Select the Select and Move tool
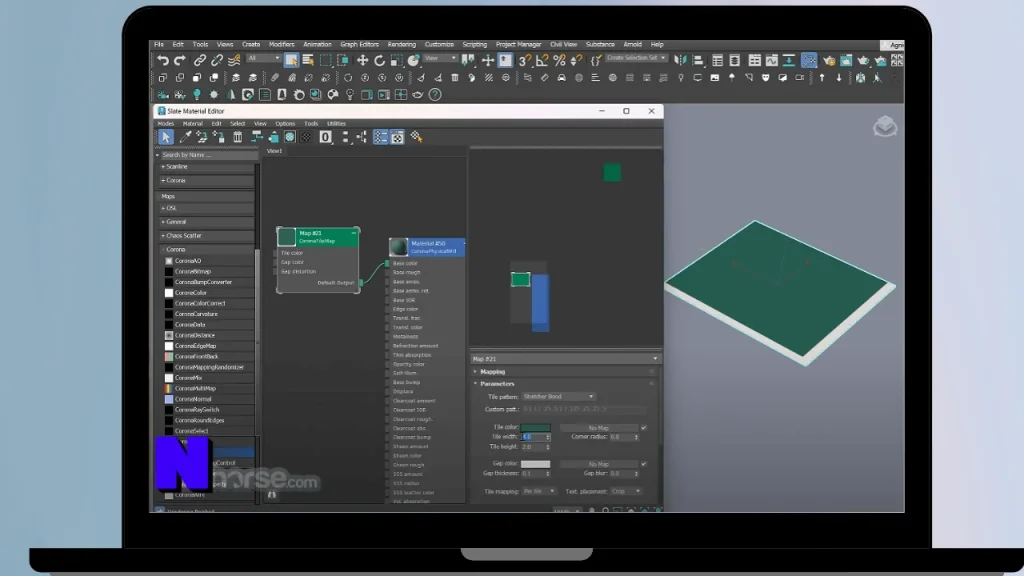 [362, 60]
